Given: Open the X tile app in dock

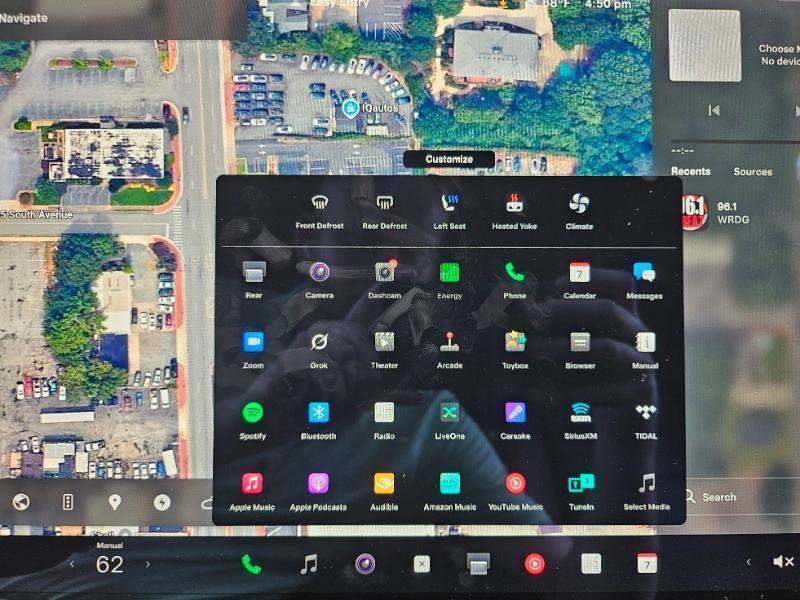Looking at the screenshot, I should coord(421,564).
